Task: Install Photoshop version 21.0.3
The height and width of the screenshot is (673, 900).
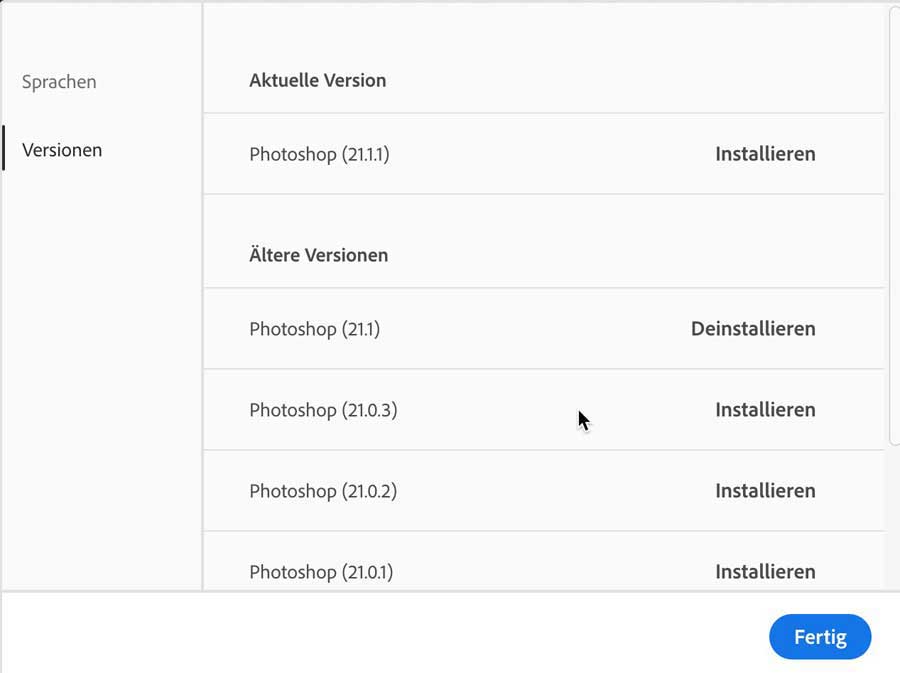Action: point(765,410)
